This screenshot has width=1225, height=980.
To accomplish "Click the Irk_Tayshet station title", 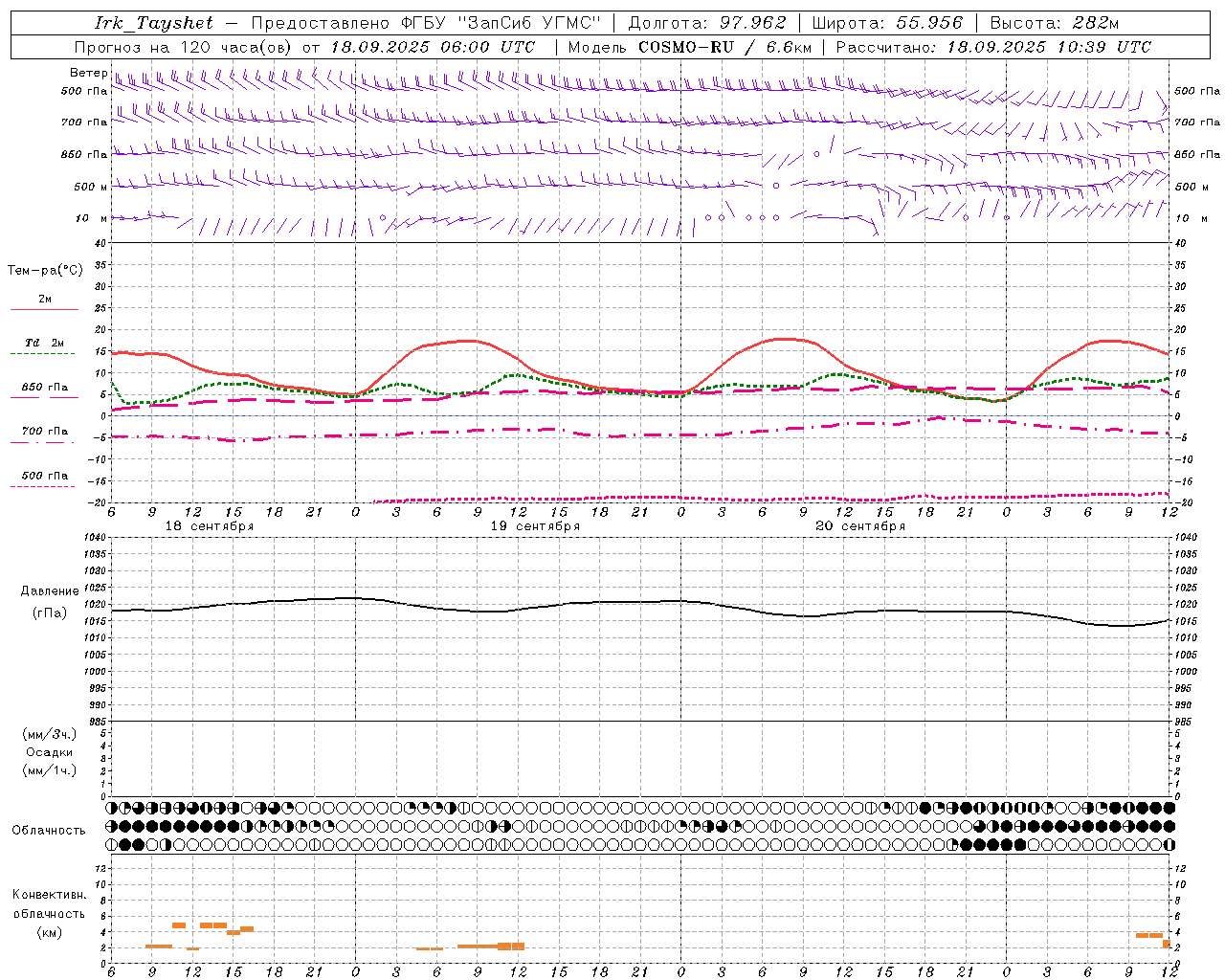I will pos(154,23).
